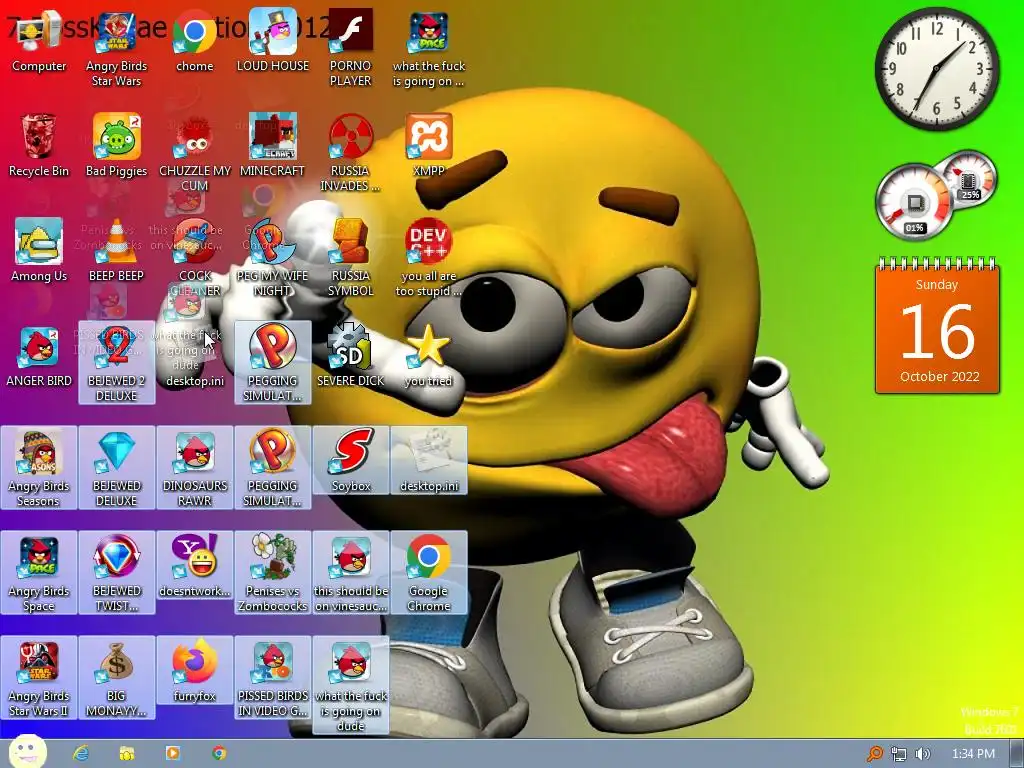Open the Computer desktop icon
This screenshot has height=768, width=1024.
click(x=39, y=42)
